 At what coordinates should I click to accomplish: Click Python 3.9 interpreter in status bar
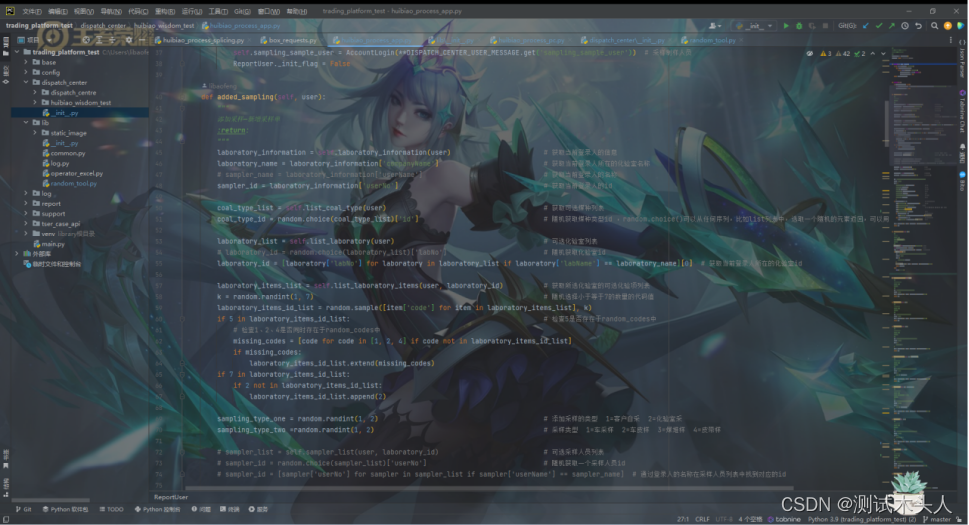tap(861, 519)
